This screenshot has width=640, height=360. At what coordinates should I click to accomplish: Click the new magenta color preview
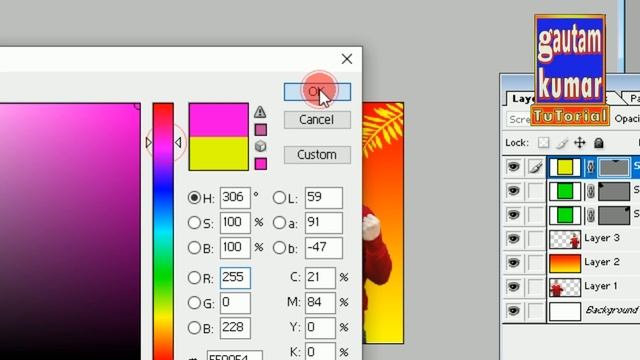tap(218, 120)
